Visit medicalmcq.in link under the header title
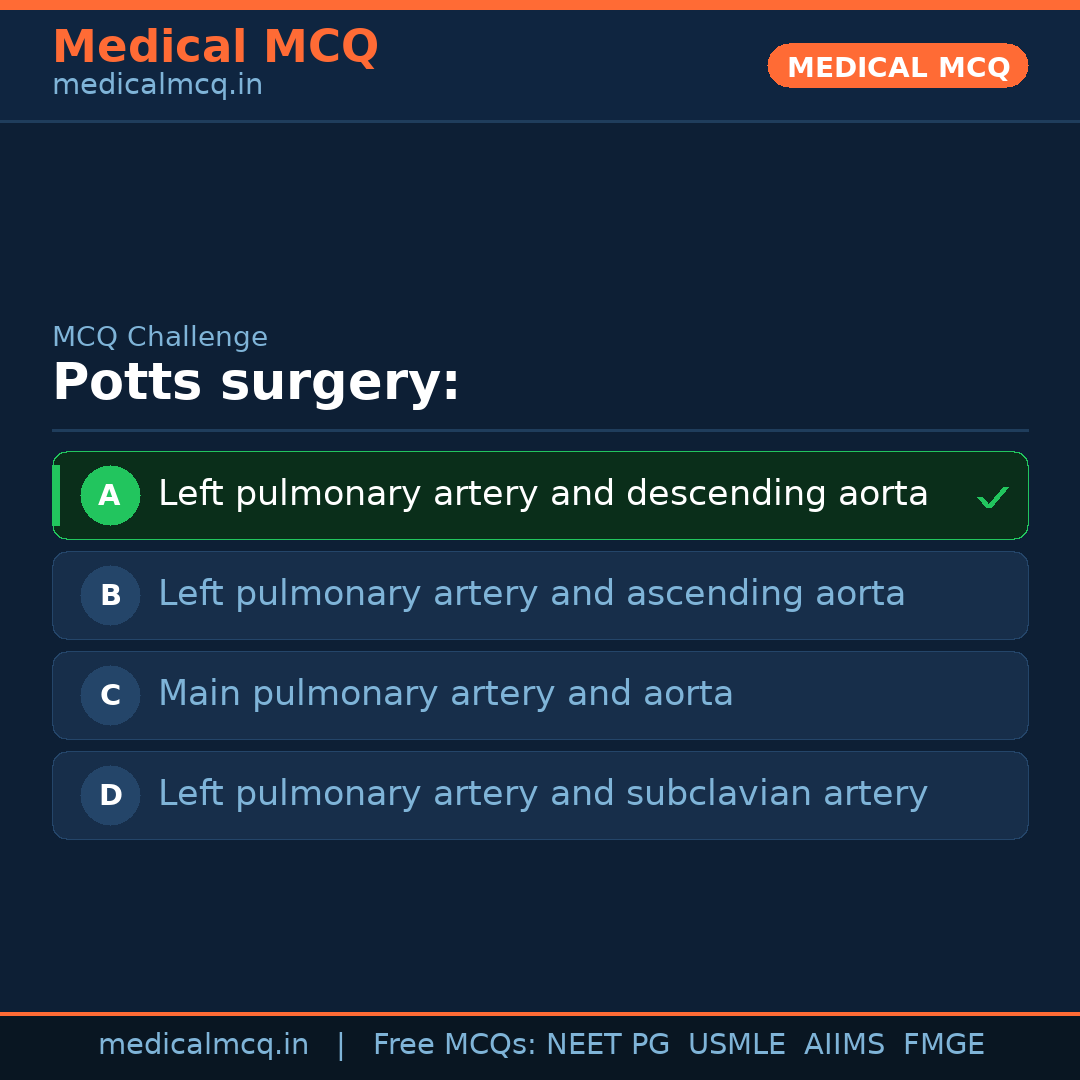The width and height of the screenshot is (1080, 1080). 157,85
